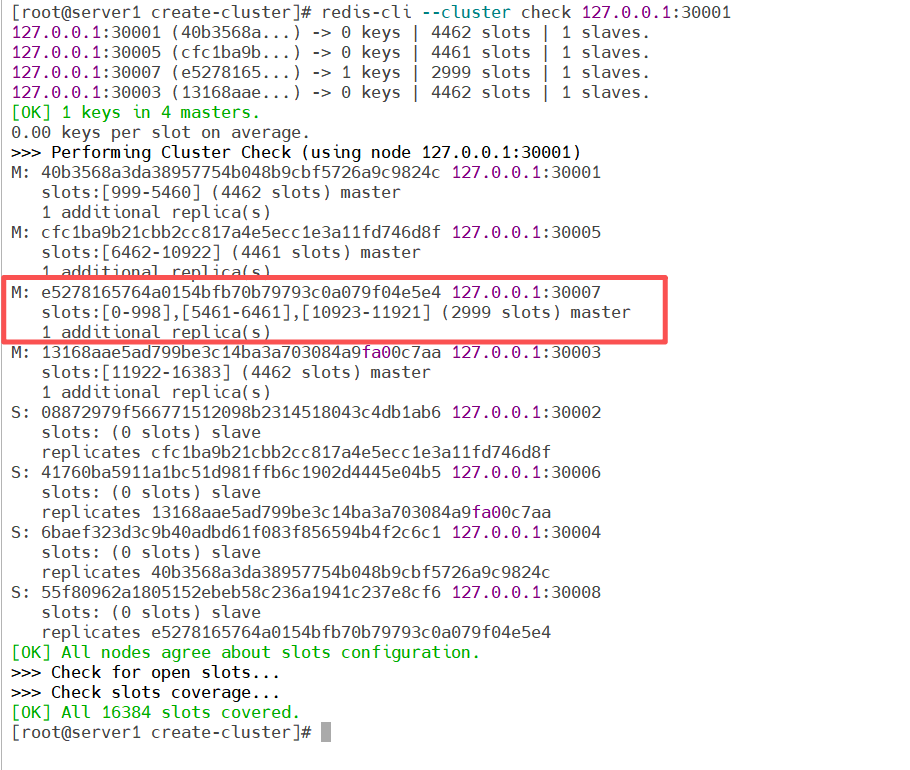Click the summary line for 127.0.0.1:30001 (40b3568a...)
This screenshot has width=910, height=770.
[330, 32]
